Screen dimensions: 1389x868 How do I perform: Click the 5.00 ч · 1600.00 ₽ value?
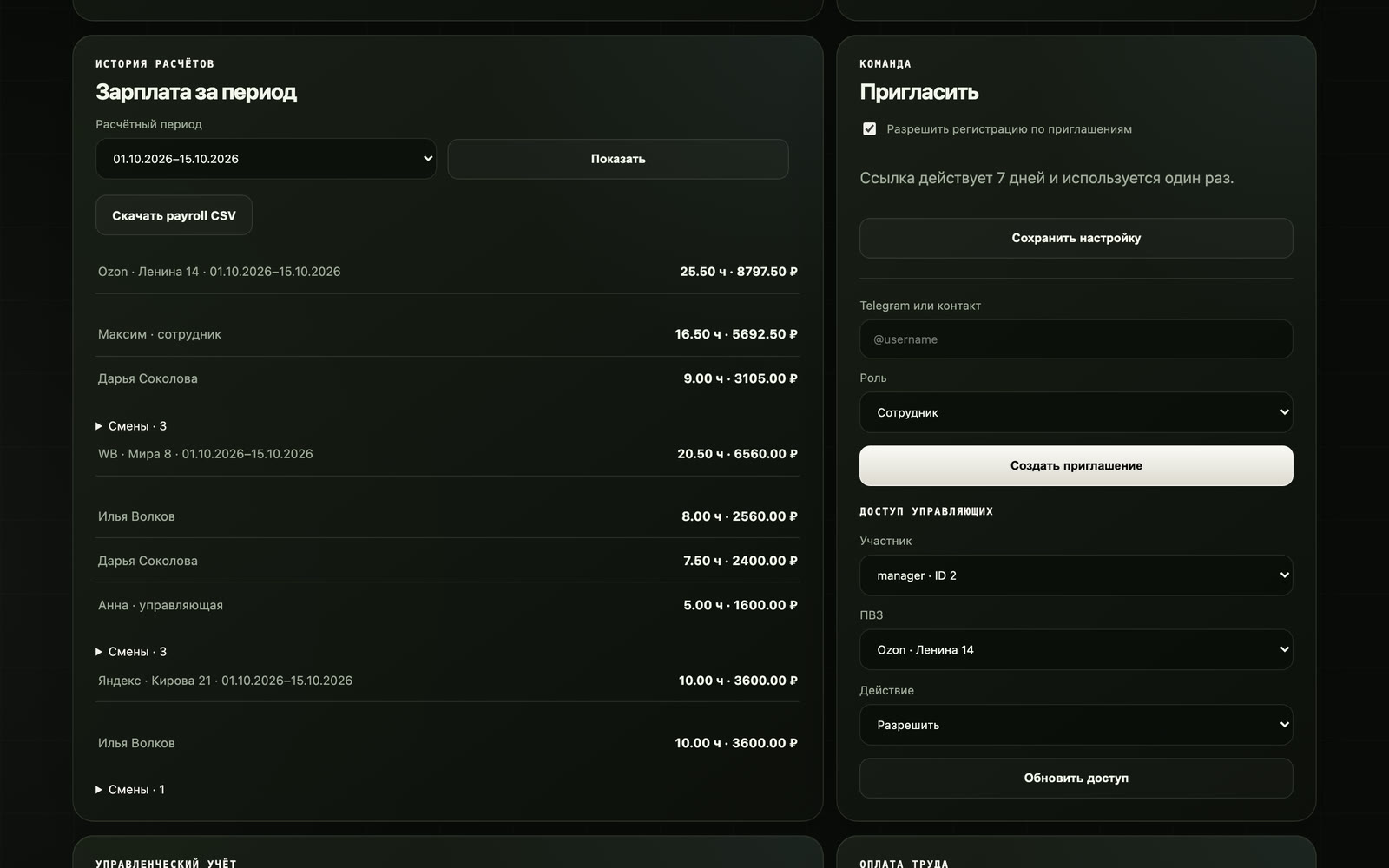741,605
